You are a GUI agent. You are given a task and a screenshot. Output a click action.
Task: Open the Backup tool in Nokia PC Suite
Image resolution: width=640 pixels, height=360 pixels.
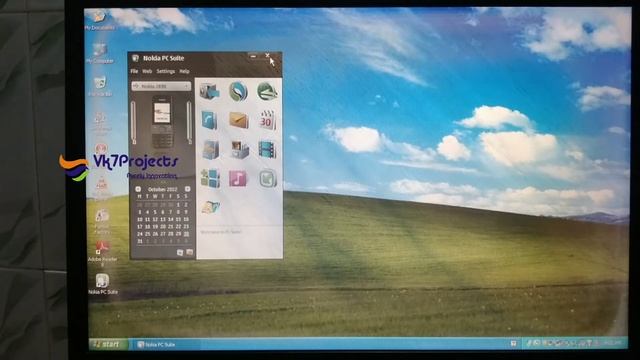(210, 91)
